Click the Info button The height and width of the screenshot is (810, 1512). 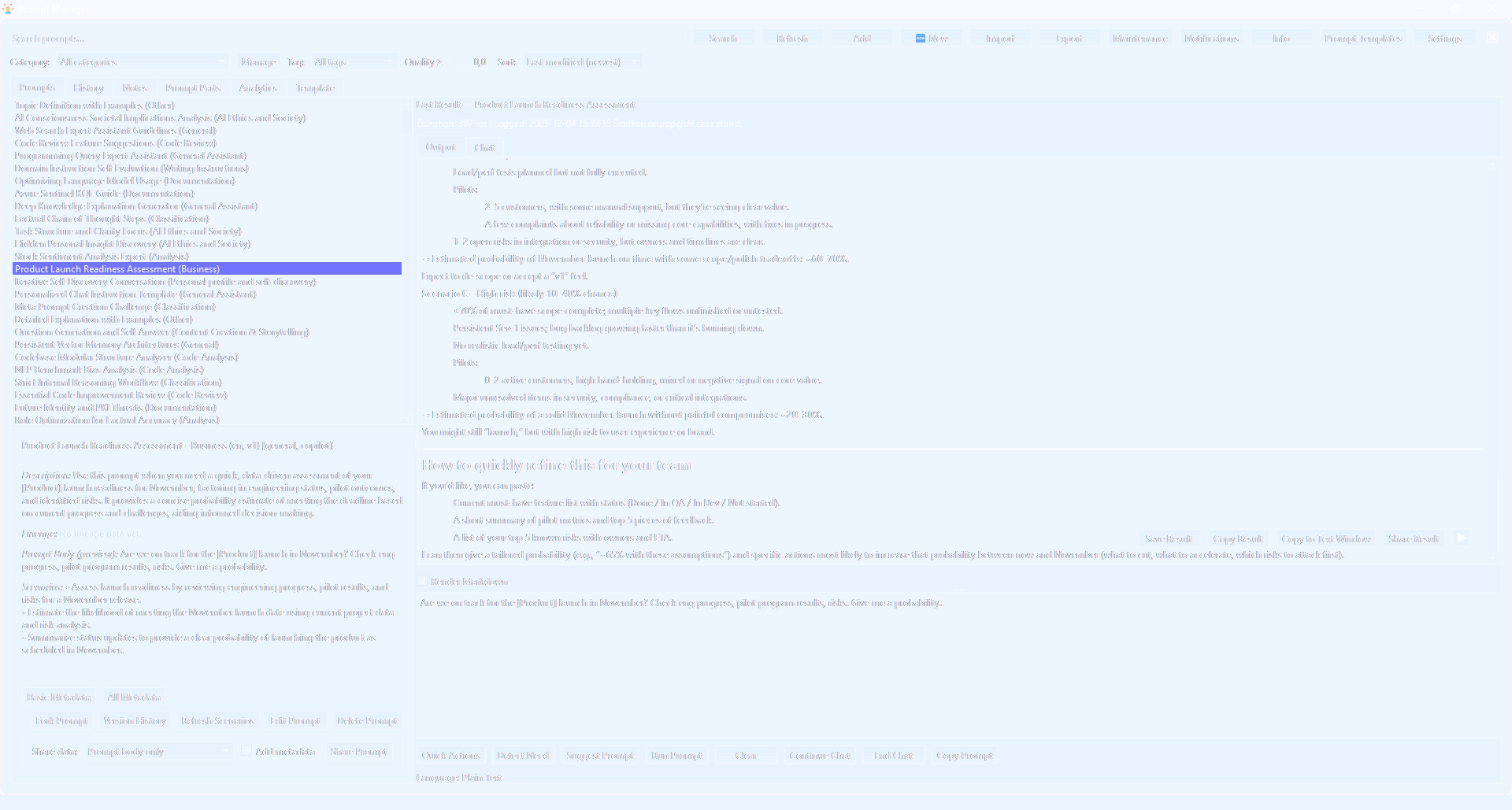(1281, 38)
